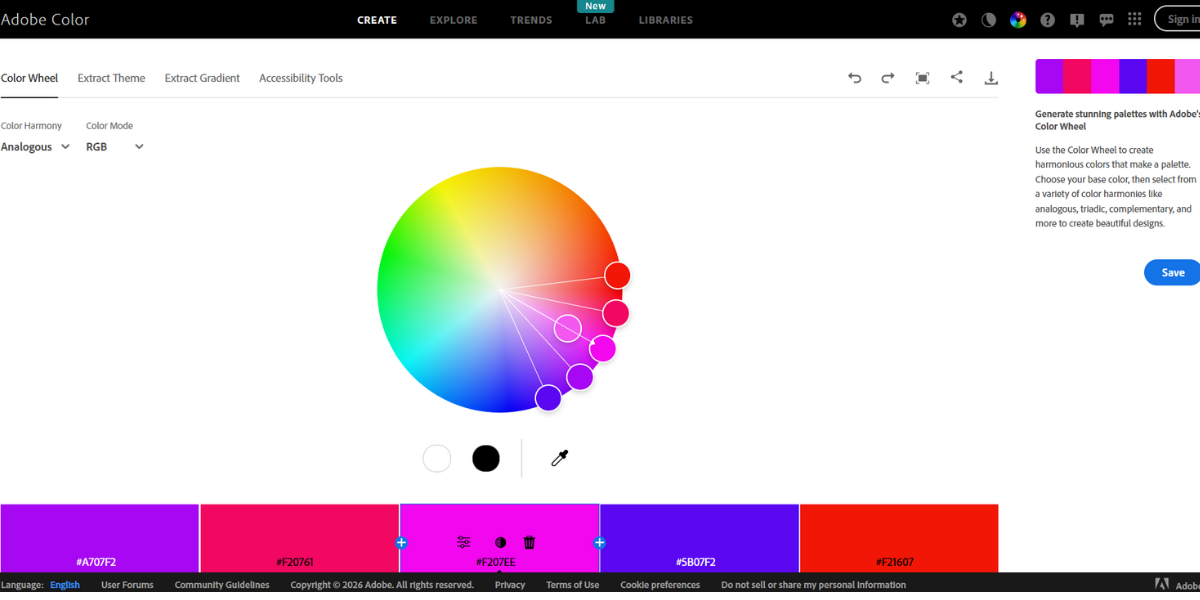Delete the #F207EE swatch with trash icon
Image resolution: width=1200 pixels, height=600 pixels.
pos(530,542)
